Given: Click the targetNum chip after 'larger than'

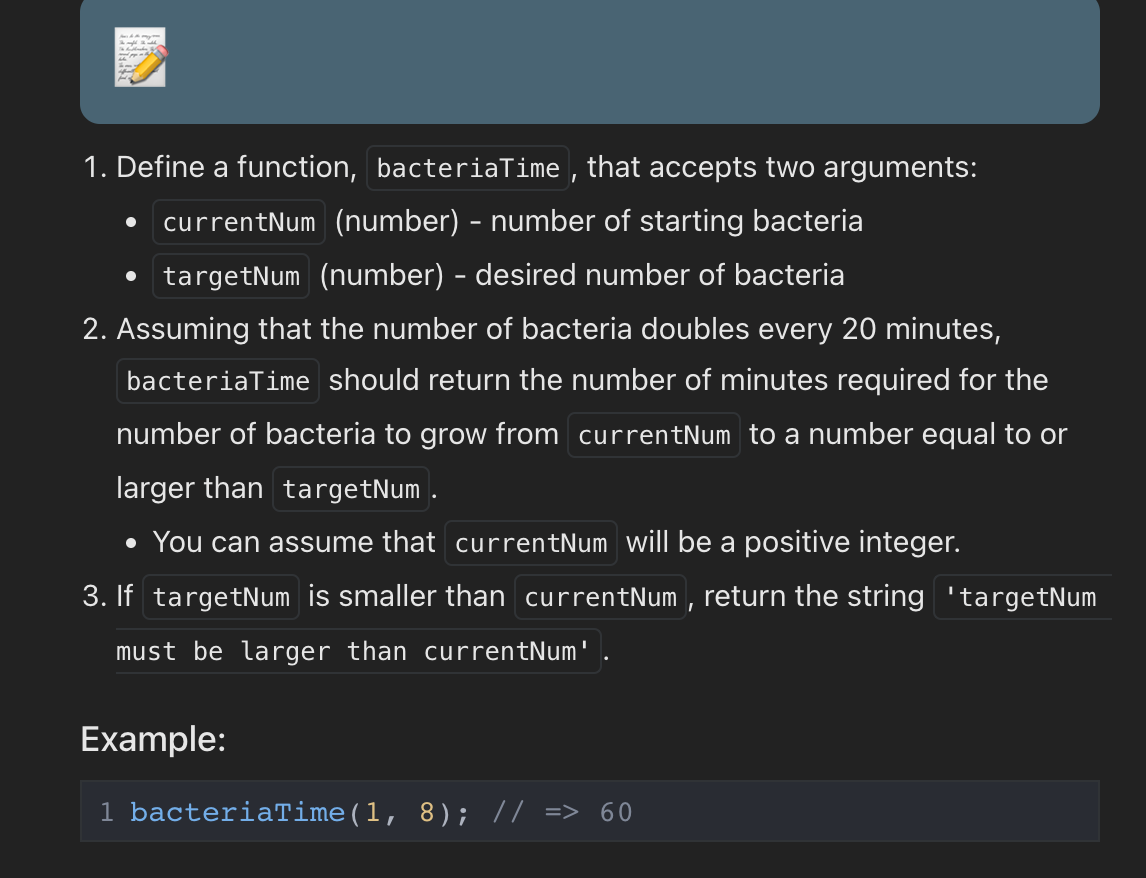Looking at the screenshot, I should (351, 489).
